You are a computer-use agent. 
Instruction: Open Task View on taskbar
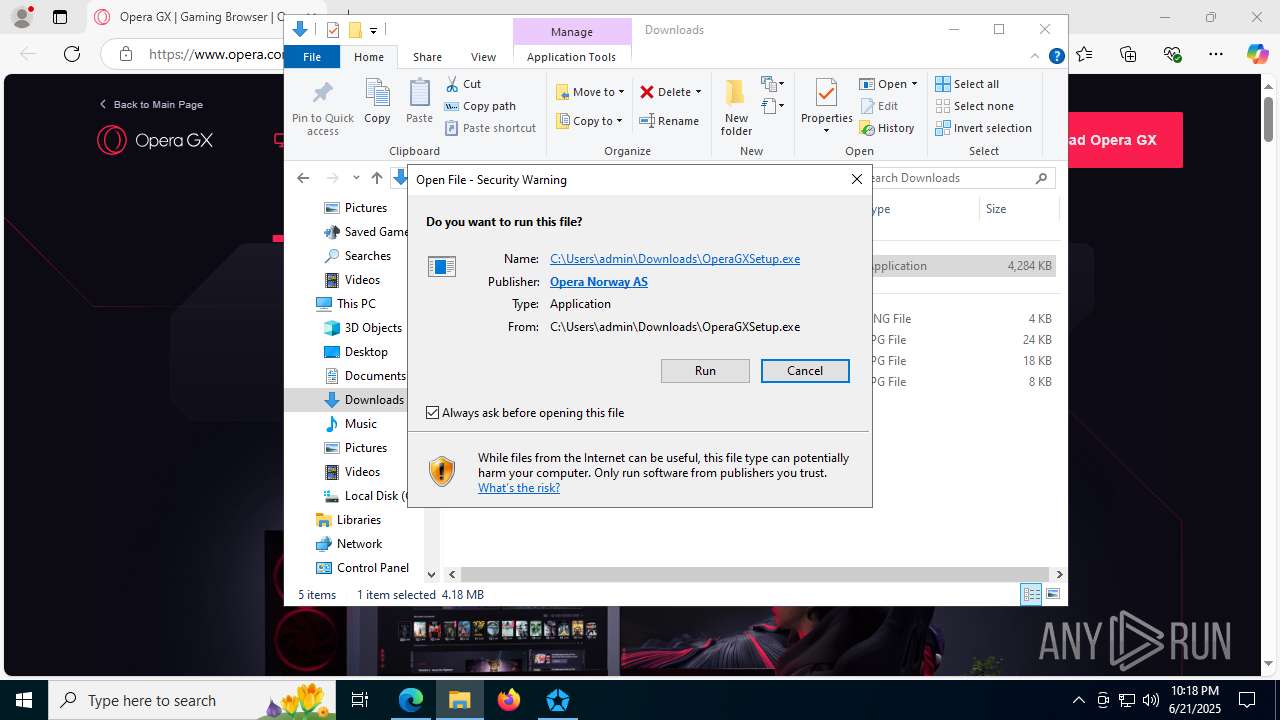coord(361,700)
